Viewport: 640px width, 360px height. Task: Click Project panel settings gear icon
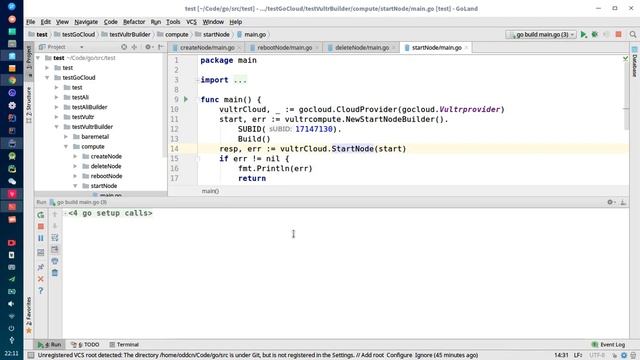(148, 47)
